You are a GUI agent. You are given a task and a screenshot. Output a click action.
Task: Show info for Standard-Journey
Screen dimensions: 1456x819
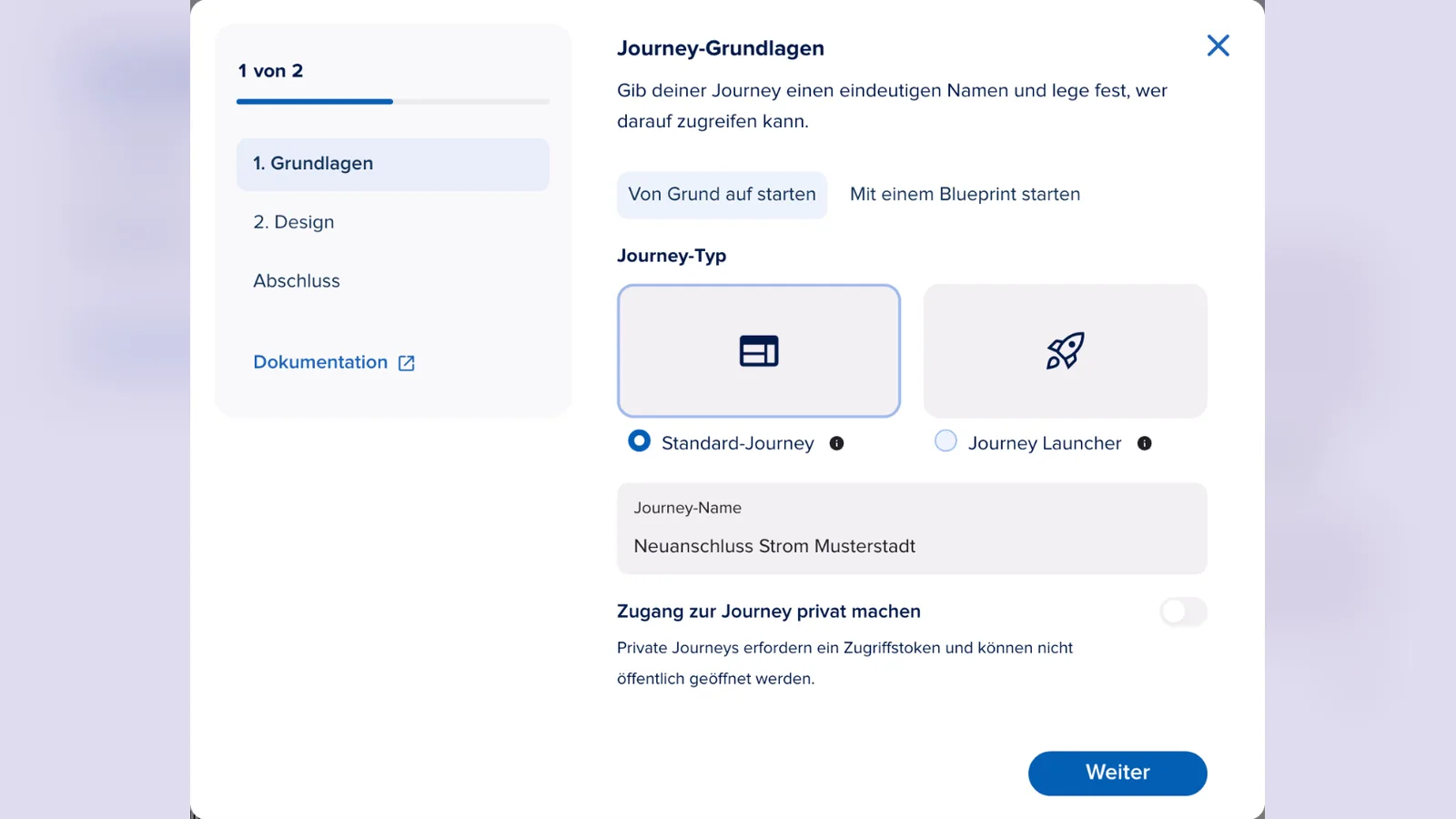point(836,443)
